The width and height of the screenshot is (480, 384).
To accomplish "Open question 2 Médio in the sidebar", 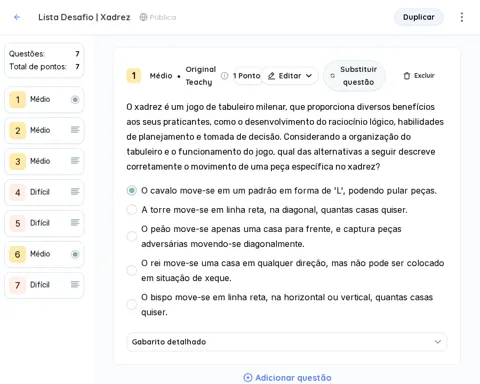I will pos(44,130).
